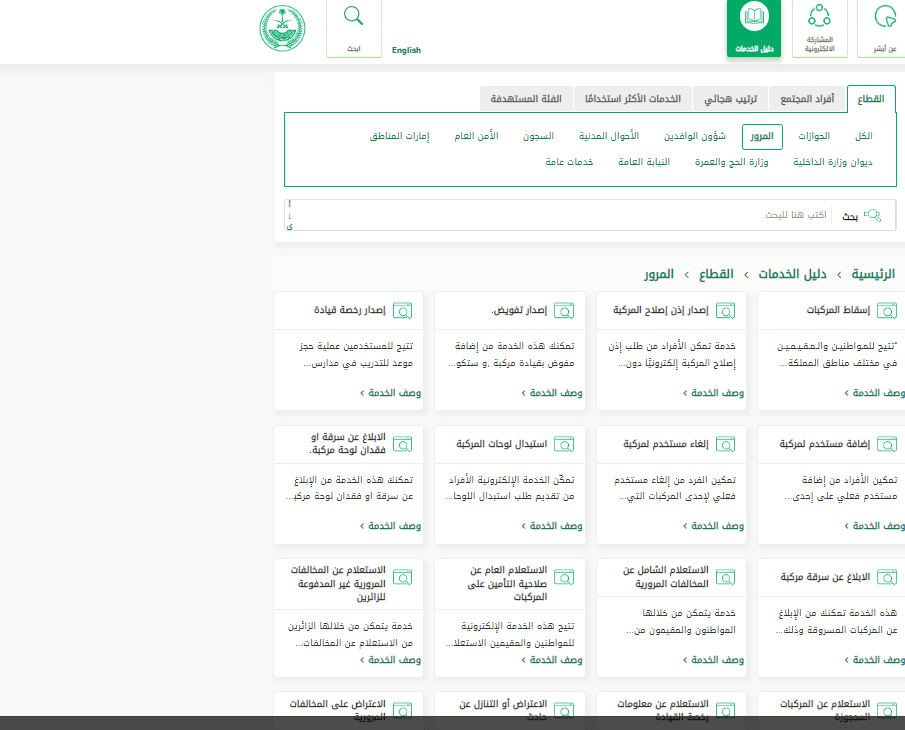Select the ترتيب هجائي tab
This screenshot has height=730, width=905.
[730, 99]
